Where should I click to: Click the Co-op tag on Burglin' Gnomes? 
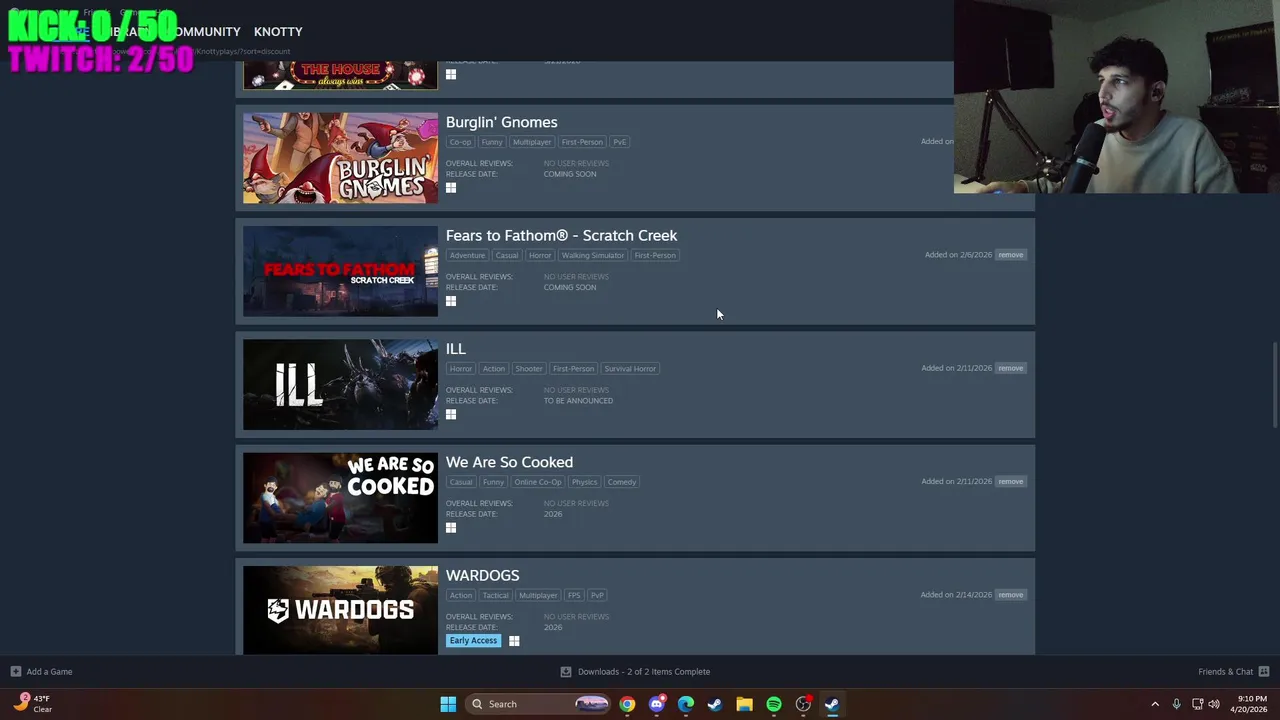[460, 142]
